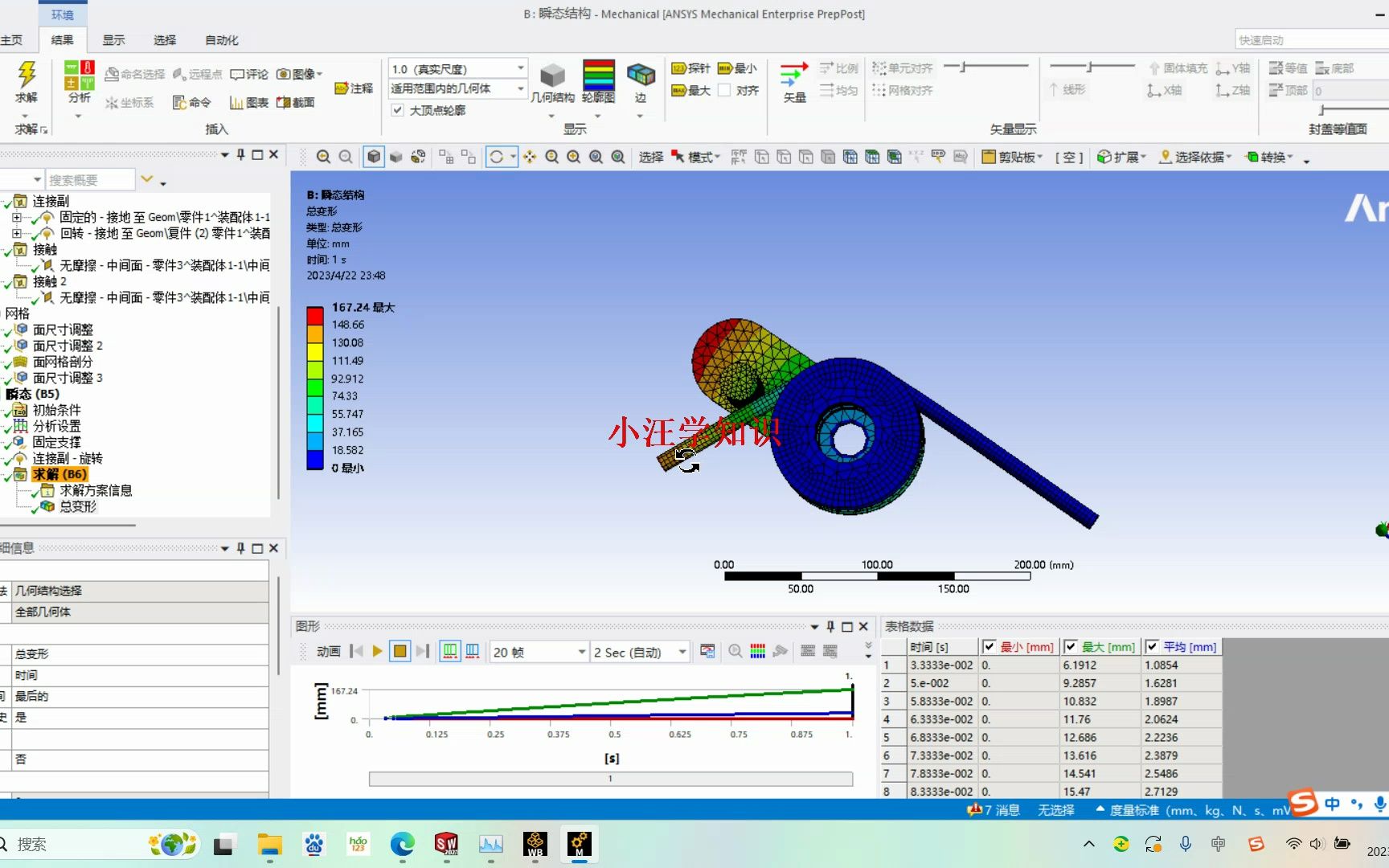Click the Quick Launch (快速启动) search box
The height and width of the screenshot is (868, 1389).
point(1312,40)
